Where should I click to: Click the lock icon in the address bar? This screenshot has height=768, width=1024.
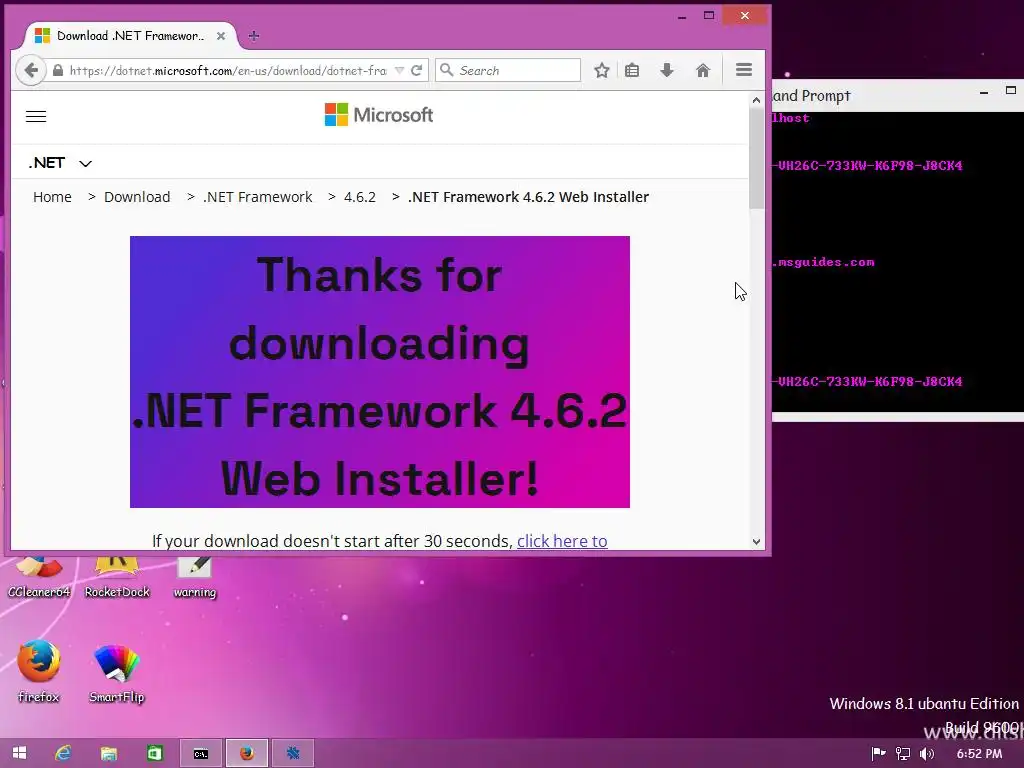click(x=58, y=71)
